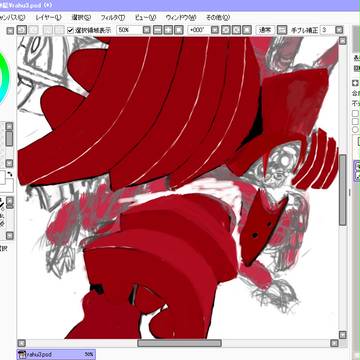Screen dimensions: 360x360
Task: Click left panel upper scrollbar down arrow
Action: (x=9, y=163)
